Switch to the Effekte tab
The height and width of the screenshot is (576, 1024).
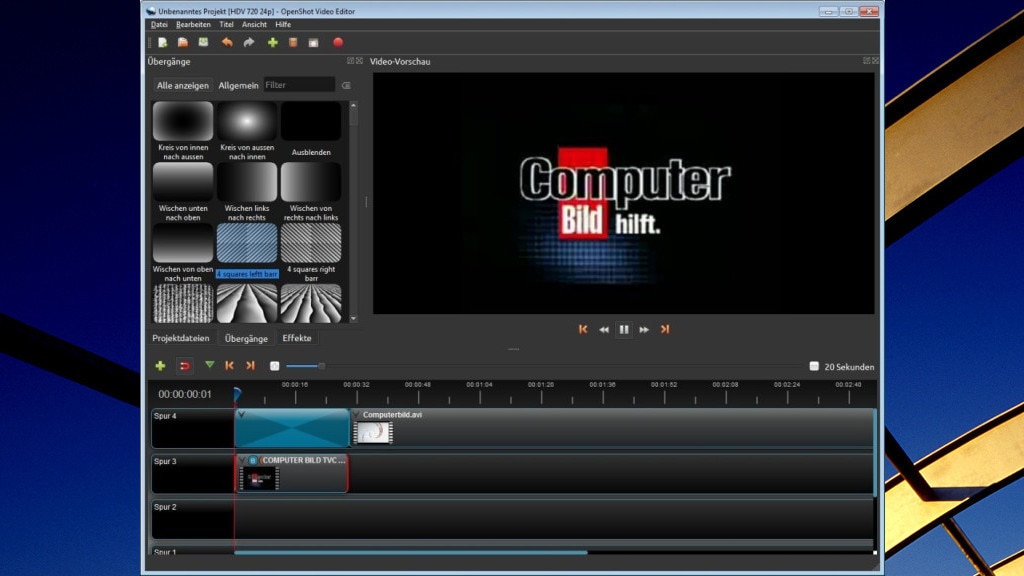click(297, 338)
